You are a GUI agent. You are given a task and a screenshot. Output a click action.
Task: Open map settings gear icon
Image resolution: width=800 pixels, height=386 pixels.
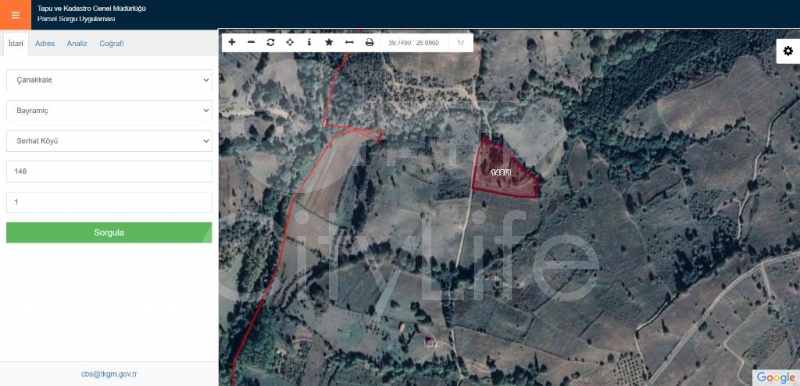788,51
